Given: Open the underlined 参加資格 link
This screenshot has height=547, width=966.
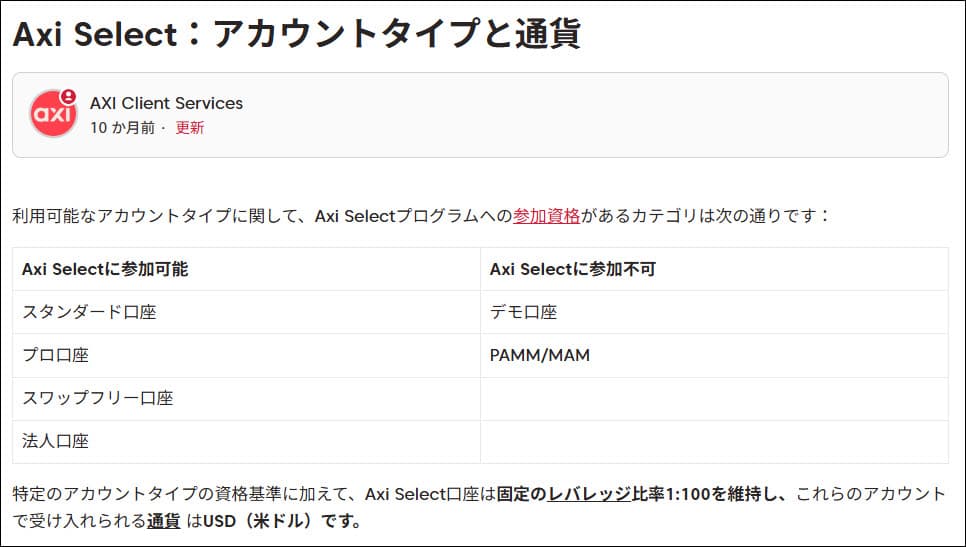Looking at the screenshot, I should [546, 215].
